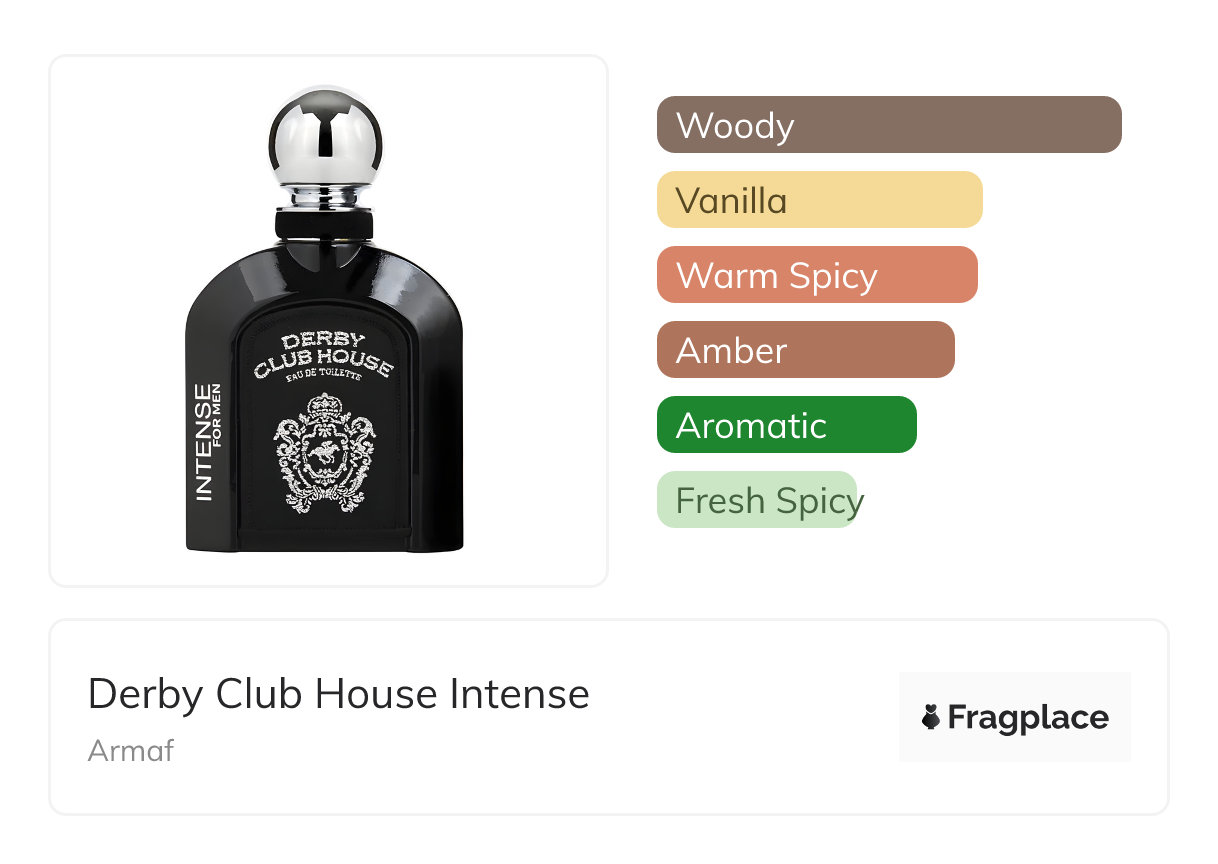Click the crown atop the bottle crest

(325, 407)
